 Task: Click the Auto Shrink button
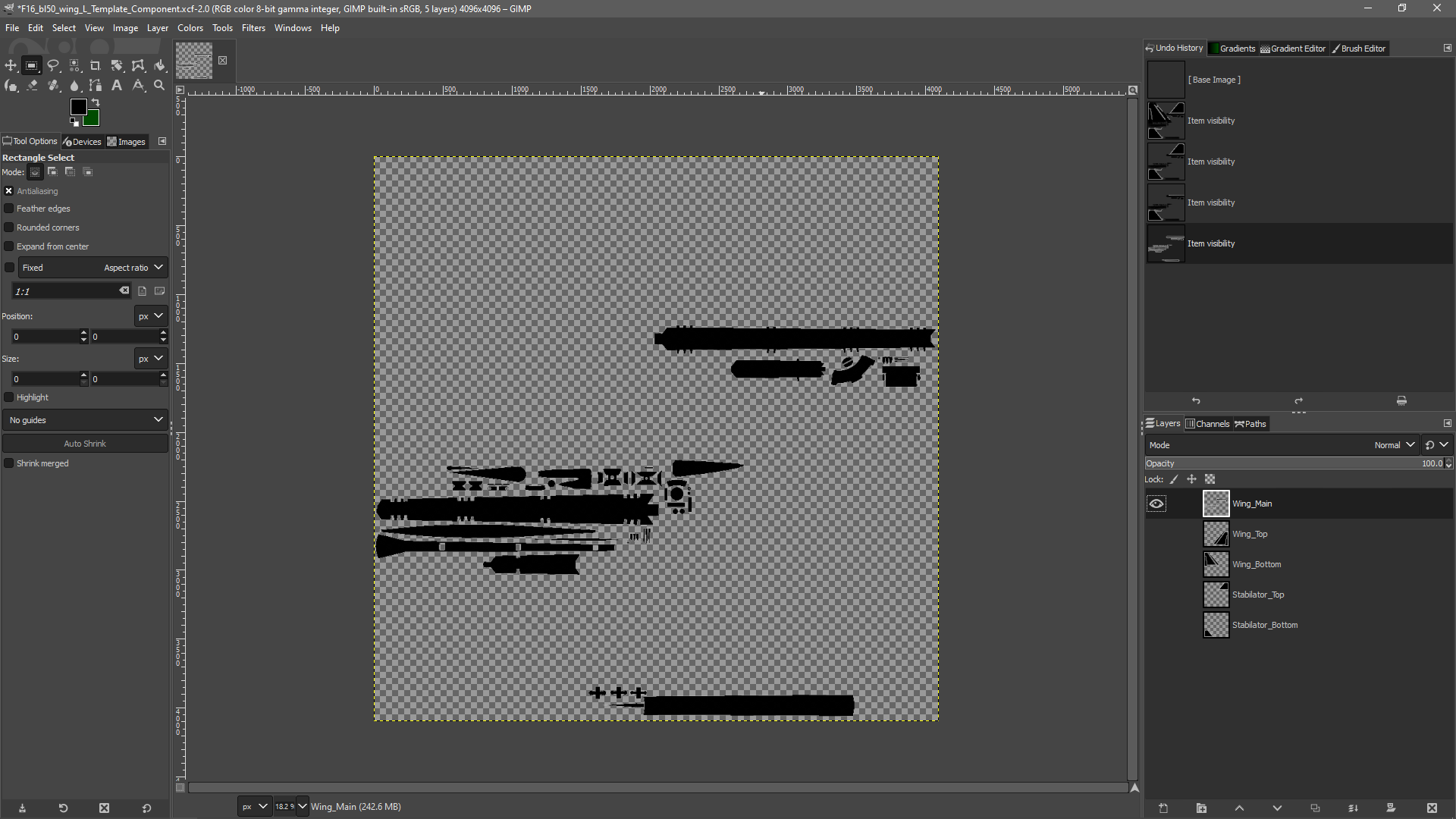(85, 444)
